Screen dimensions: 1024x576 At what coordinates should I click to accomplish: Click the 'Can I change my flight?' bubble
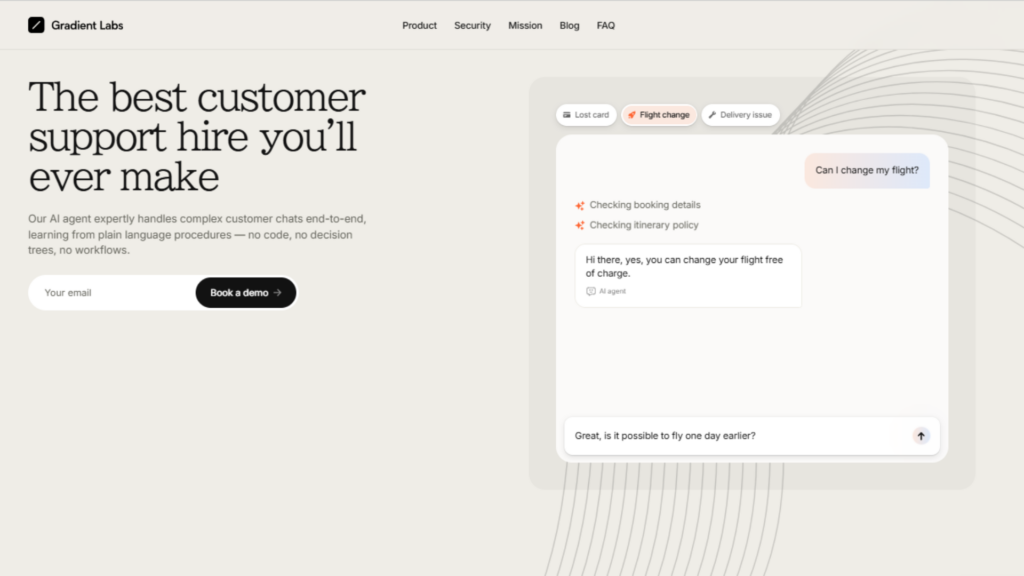[x=867, y=170]
